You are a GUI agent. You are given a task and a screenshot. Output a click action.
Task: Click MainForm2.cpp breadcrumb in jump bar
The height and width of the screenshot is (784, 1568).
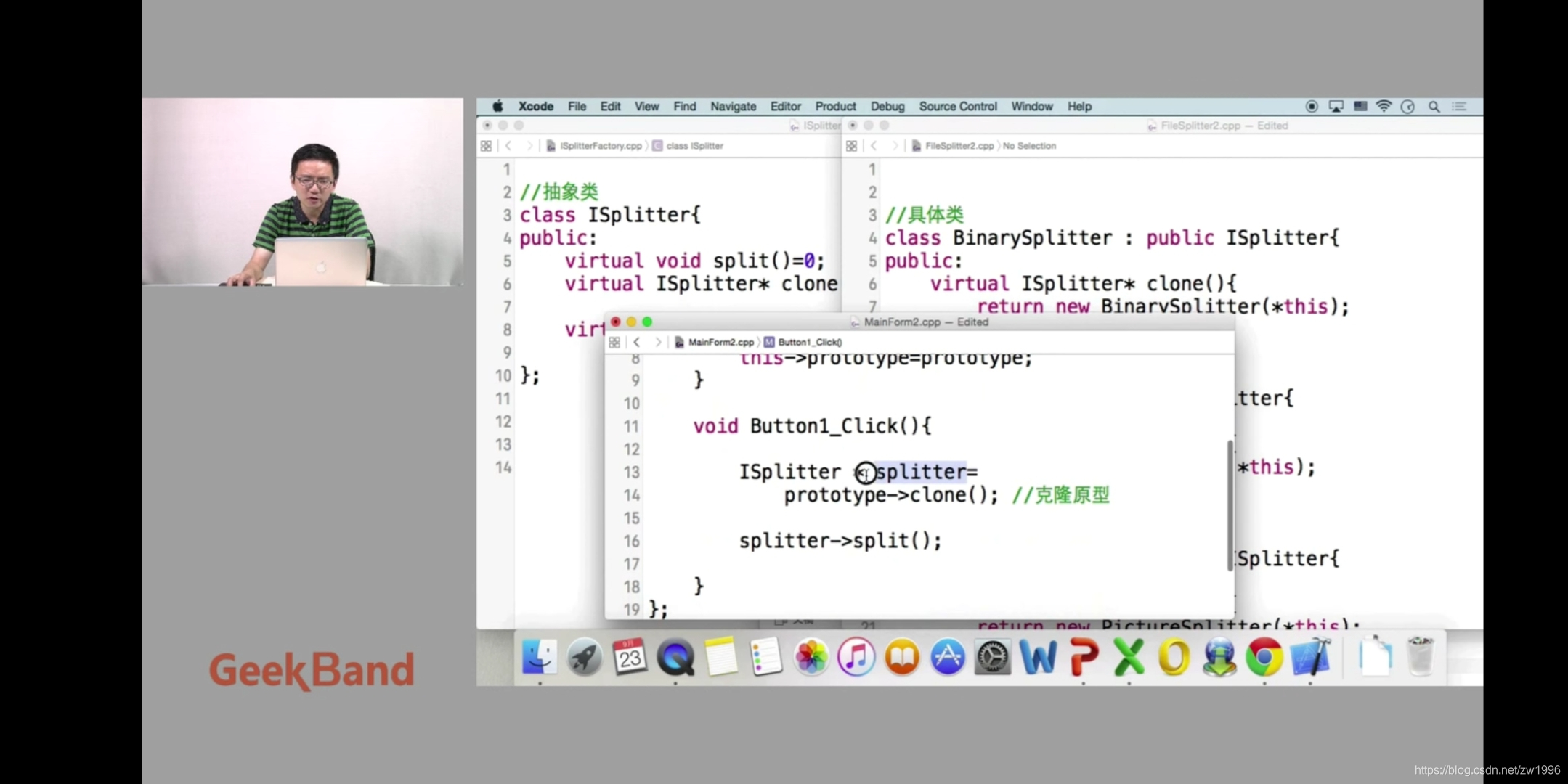720,342
